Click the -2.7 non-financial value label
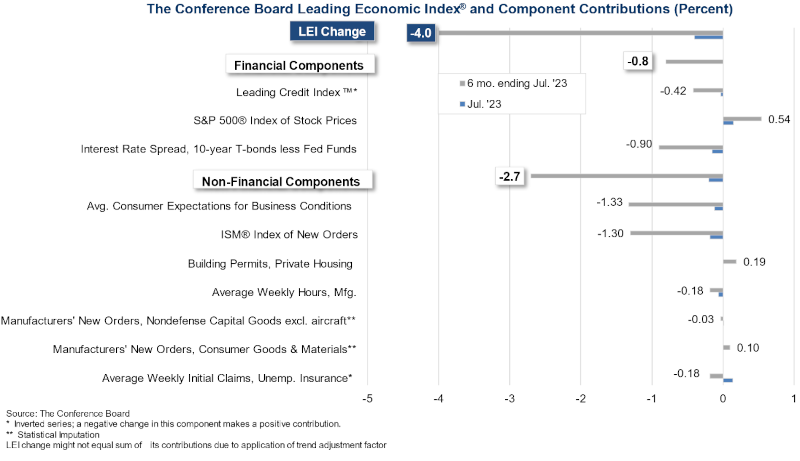 click(510, 177)
